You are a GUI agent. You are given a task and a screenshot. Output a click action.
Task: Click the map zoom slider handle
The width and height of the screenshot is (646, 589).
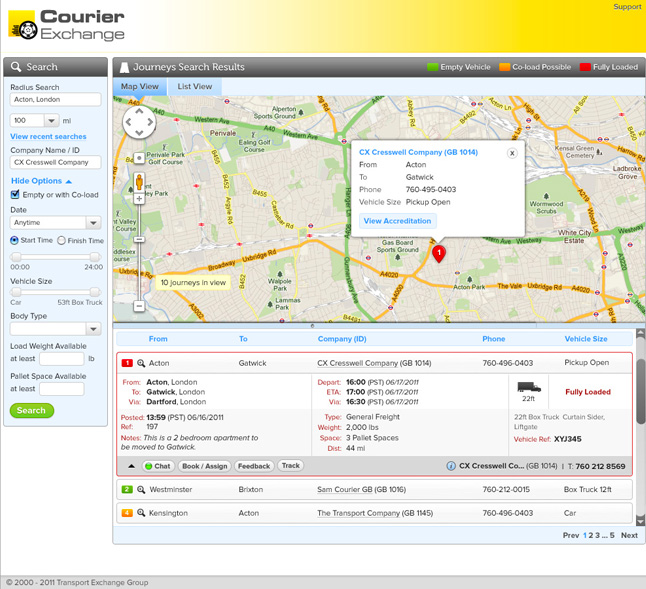[x=139, y=239]
